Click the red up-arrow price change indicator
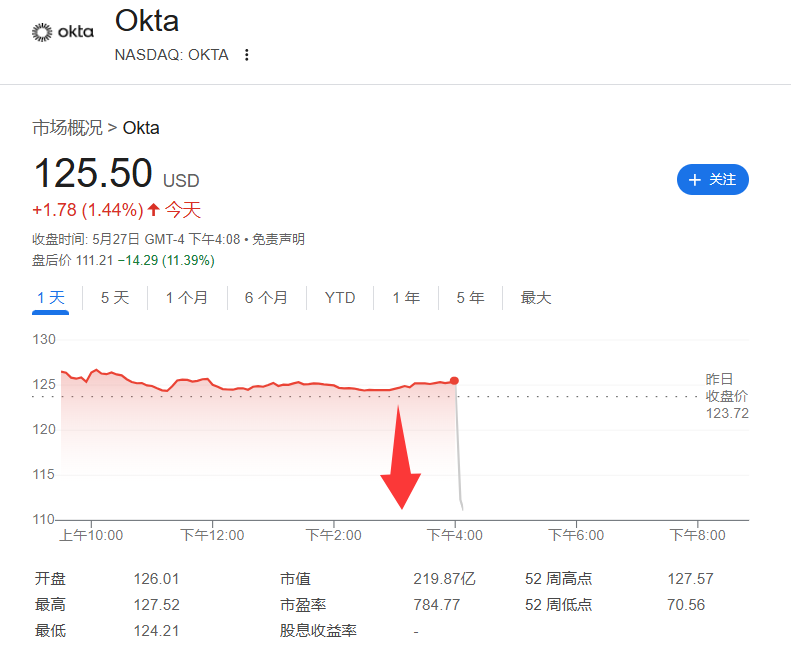The width and height of the screenshot is (791, 659). [x=154, y=209]
